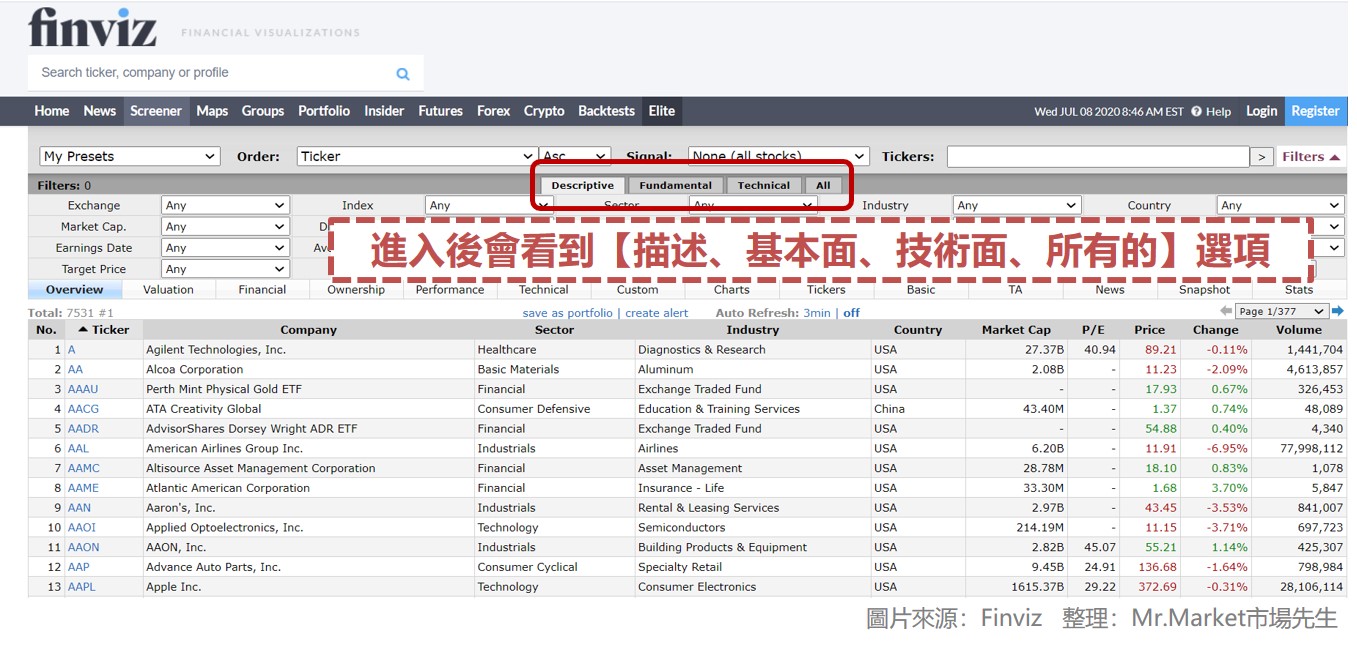Click the Login link
The width and height of the screenshot is (1357, 646).
(x=1261, y=111)
